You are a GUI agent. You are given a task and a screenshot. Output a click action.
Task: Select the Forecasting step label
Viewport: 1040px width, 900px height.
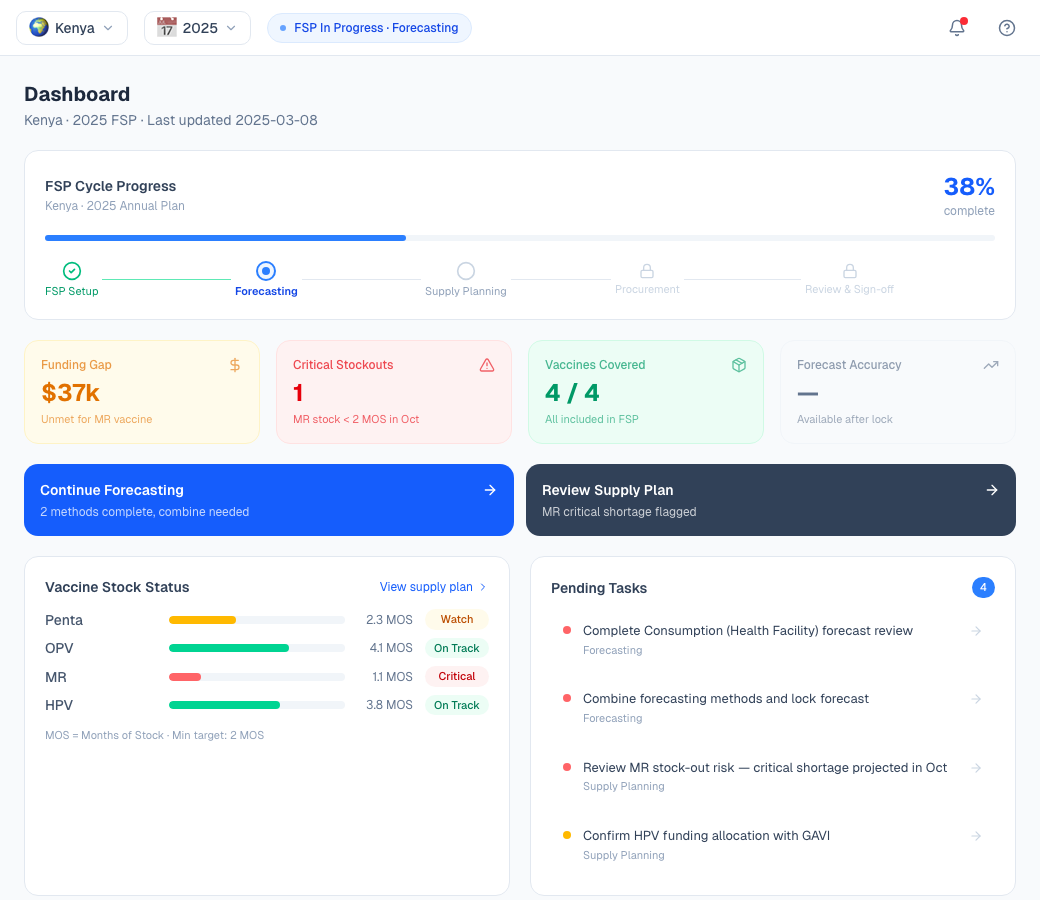[x=266, y=291]
